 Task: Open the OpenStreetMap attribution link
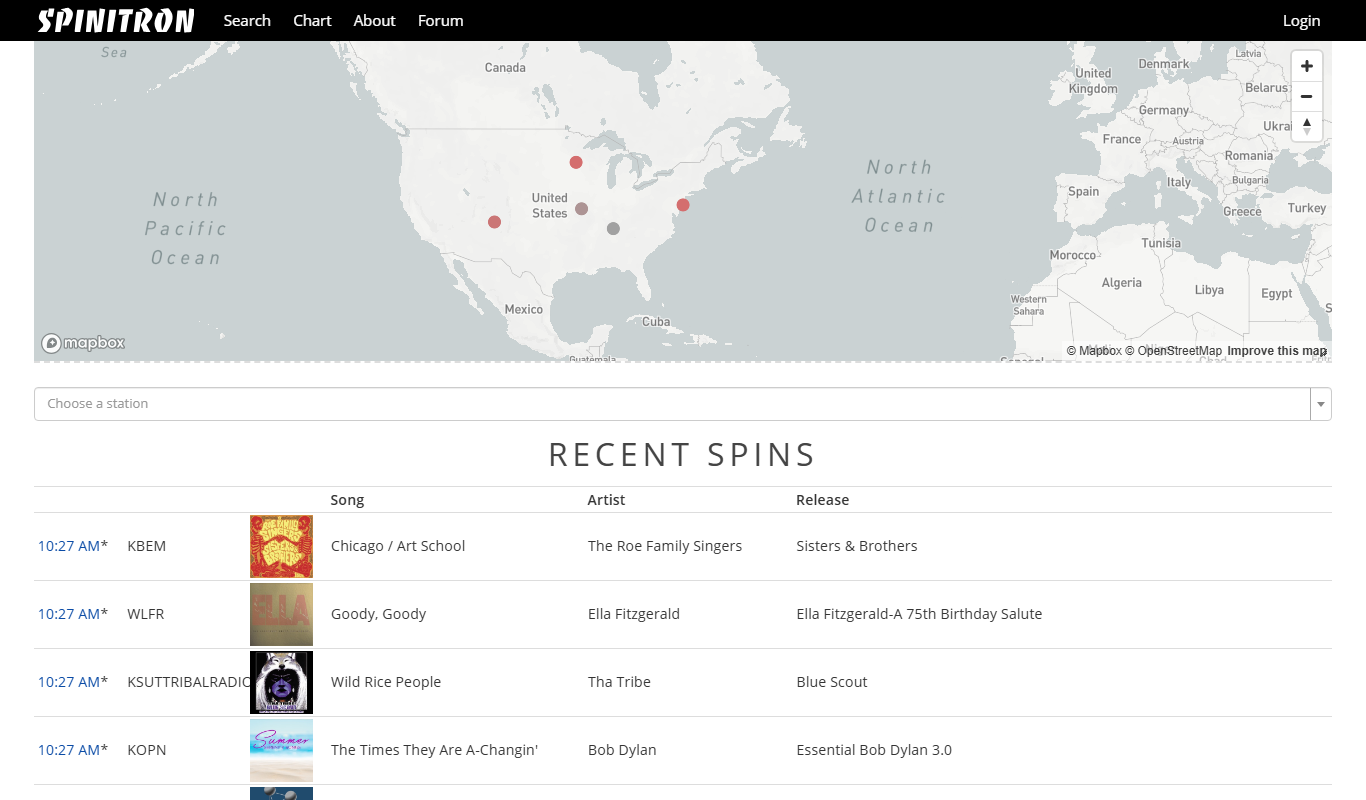point(1173,351)
